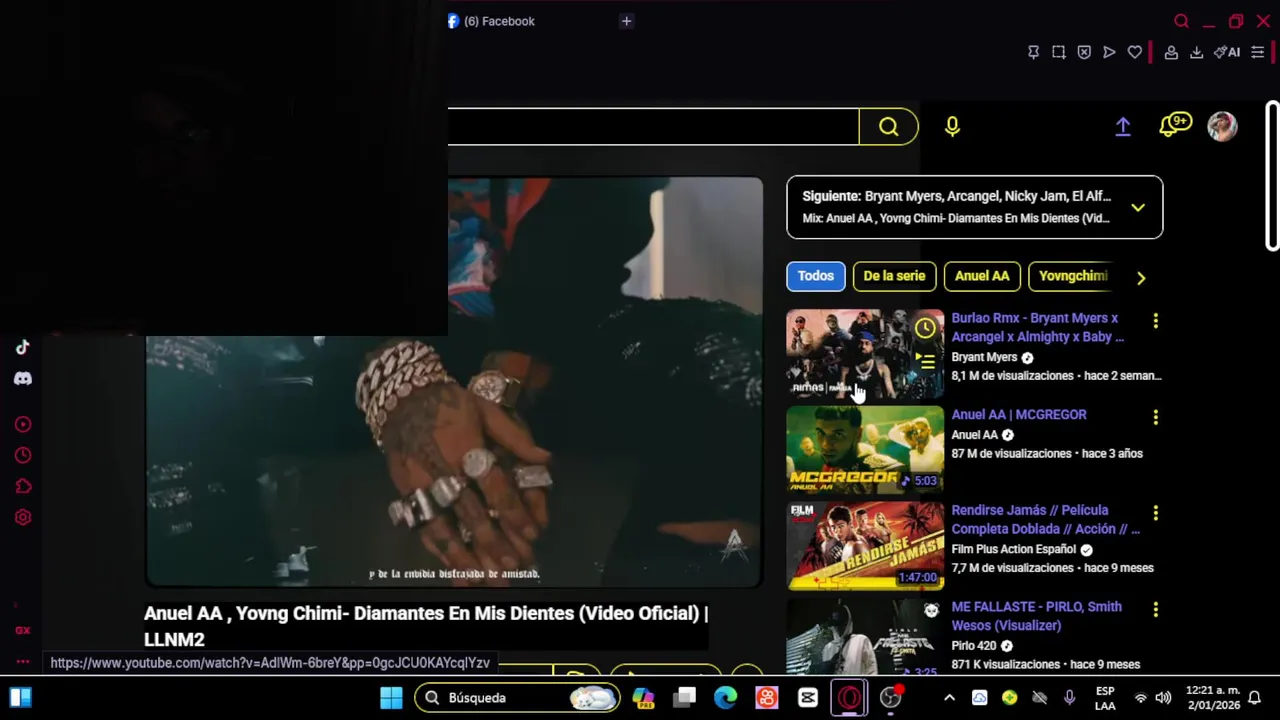Visit the Film Plus Action Español channel

click(x=1014, y=549)
